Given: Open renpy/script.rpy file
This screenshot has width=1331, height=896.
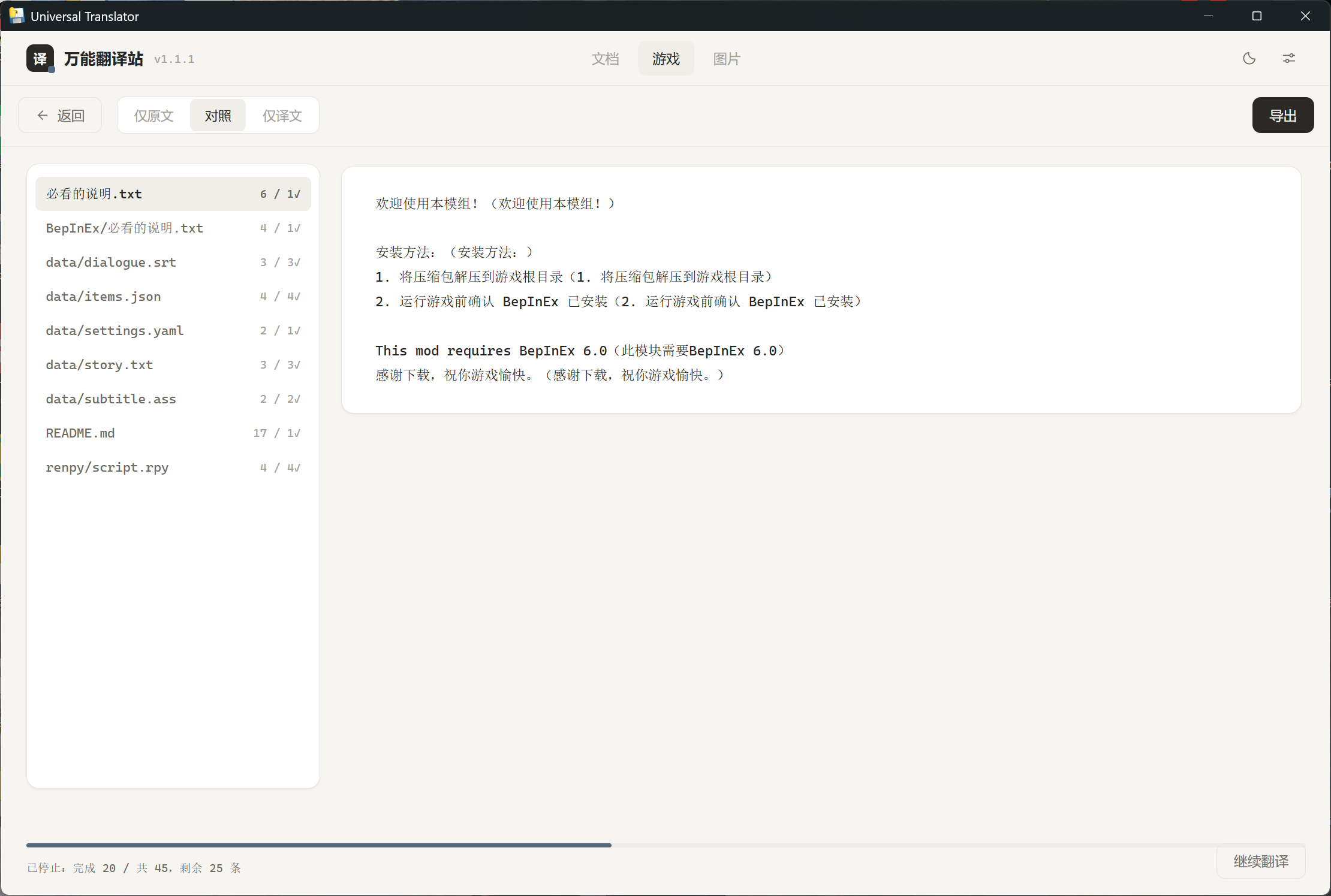Looking at the screenshot, I should (x=173, y=467).
